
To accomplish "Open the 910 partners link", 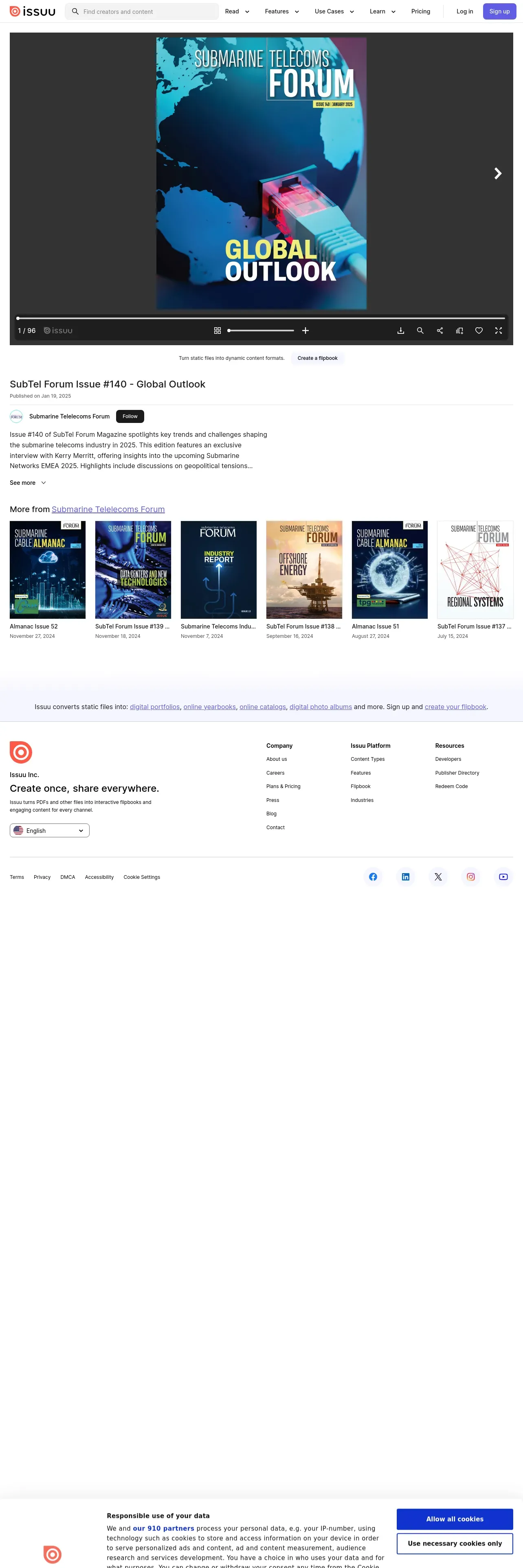I will [163, 1528].
